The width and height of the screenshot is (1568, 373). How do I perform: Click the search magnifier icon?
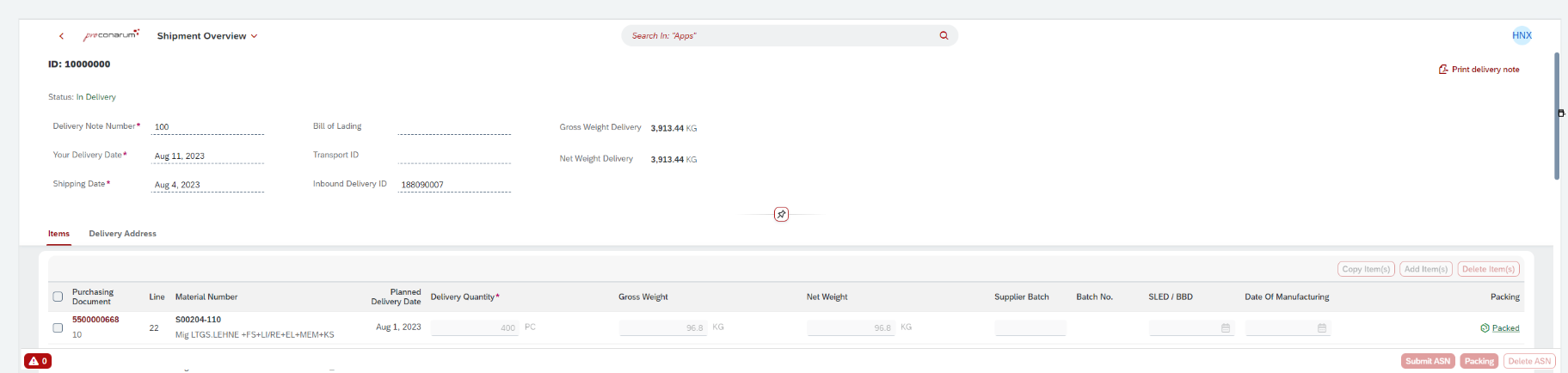pos(944,36)
